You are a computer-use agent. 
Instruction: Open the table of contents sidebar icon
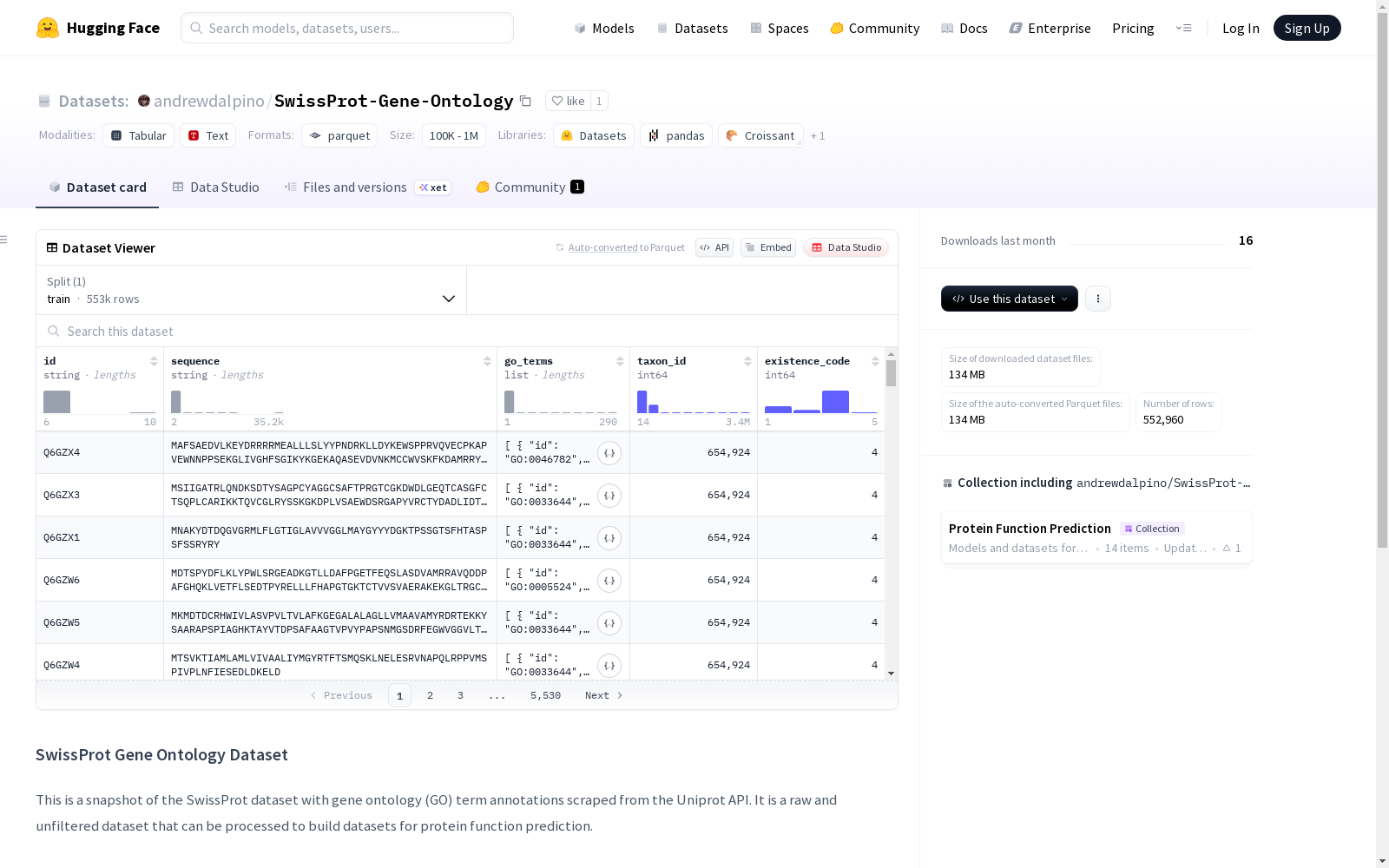coord(4,240)
